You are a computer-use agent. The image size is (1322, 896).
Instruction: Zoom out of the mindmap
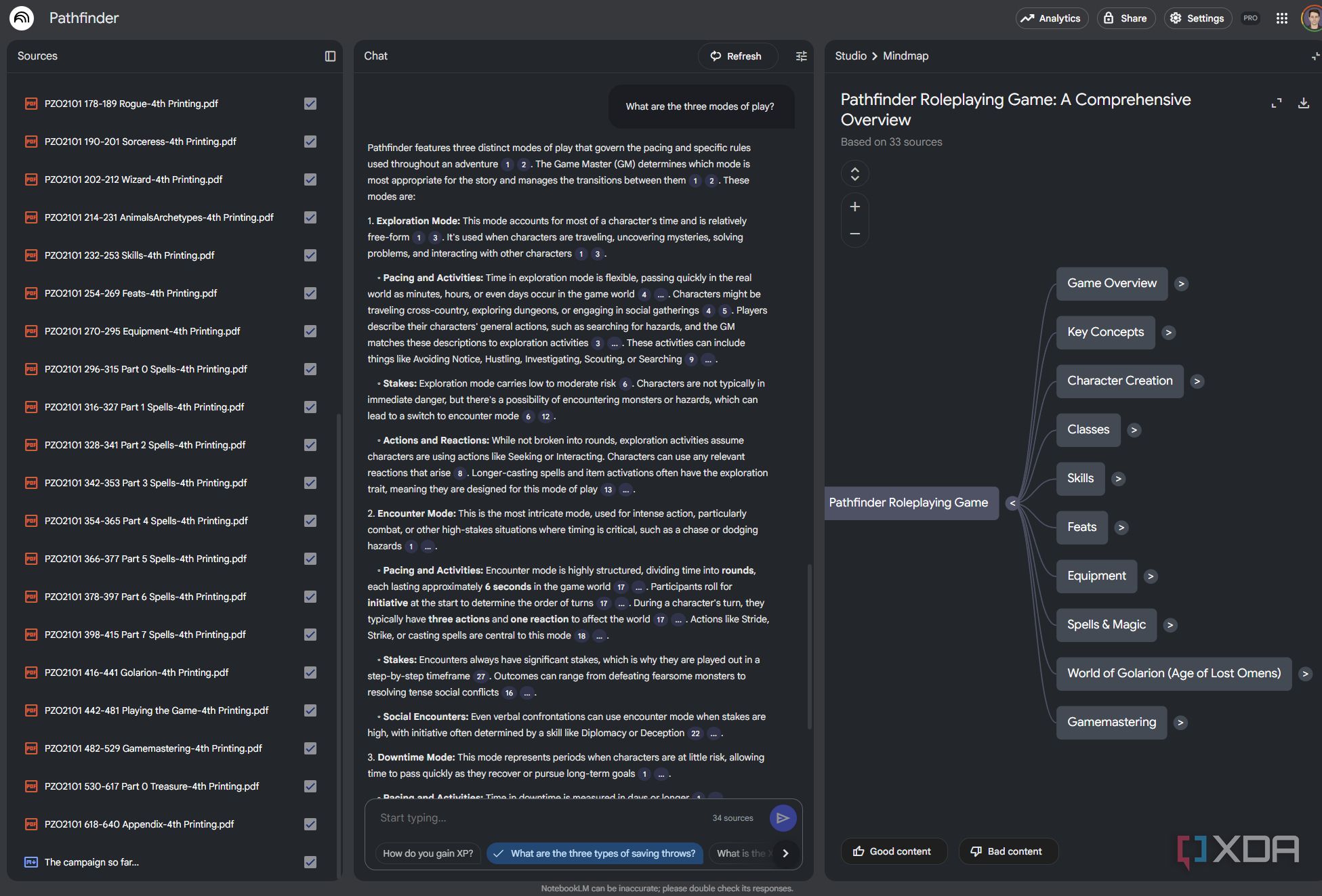point(854,234)
